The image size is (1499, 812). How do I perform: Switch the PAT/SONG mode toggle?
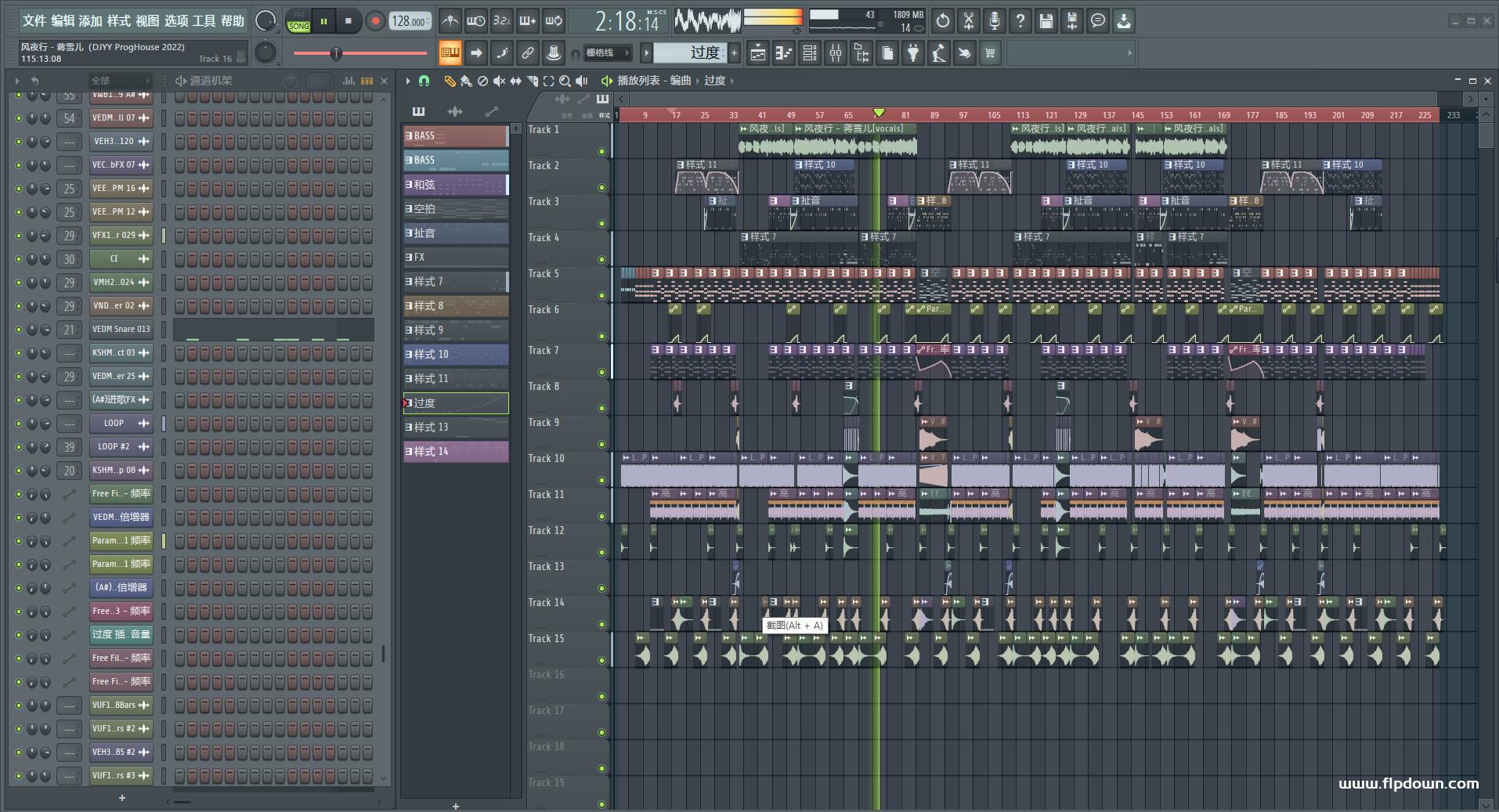pyautogui.click(x=299, y=21)
